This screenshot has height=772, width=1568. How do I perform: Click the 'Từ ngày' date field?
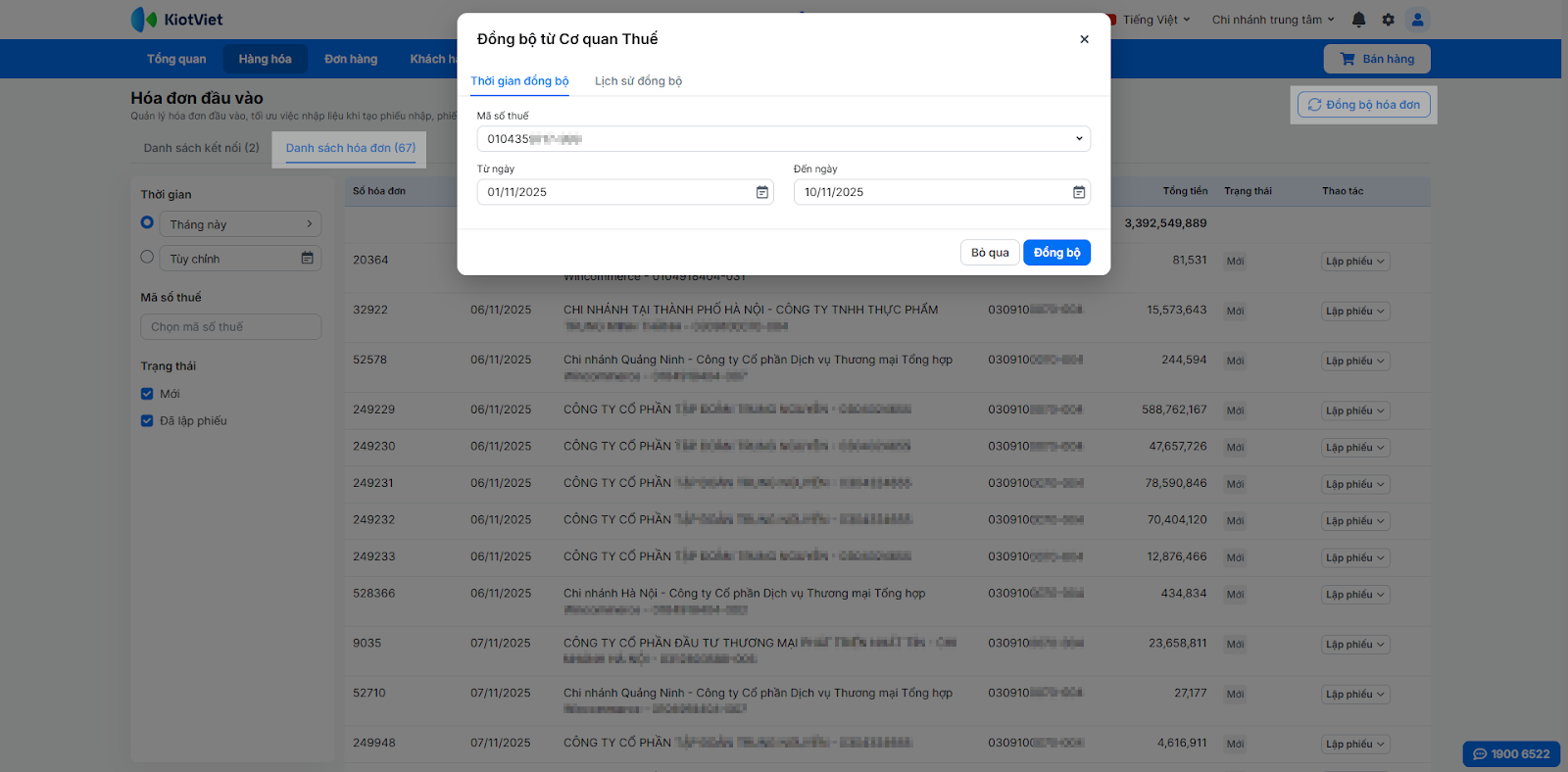click(625, 192)
